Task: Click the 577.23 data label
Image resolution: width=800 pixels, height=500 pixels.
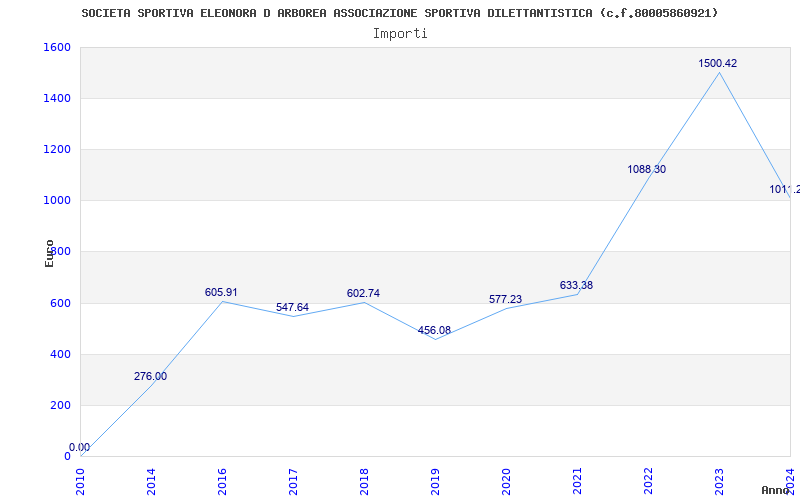Action: pos(505,299)
